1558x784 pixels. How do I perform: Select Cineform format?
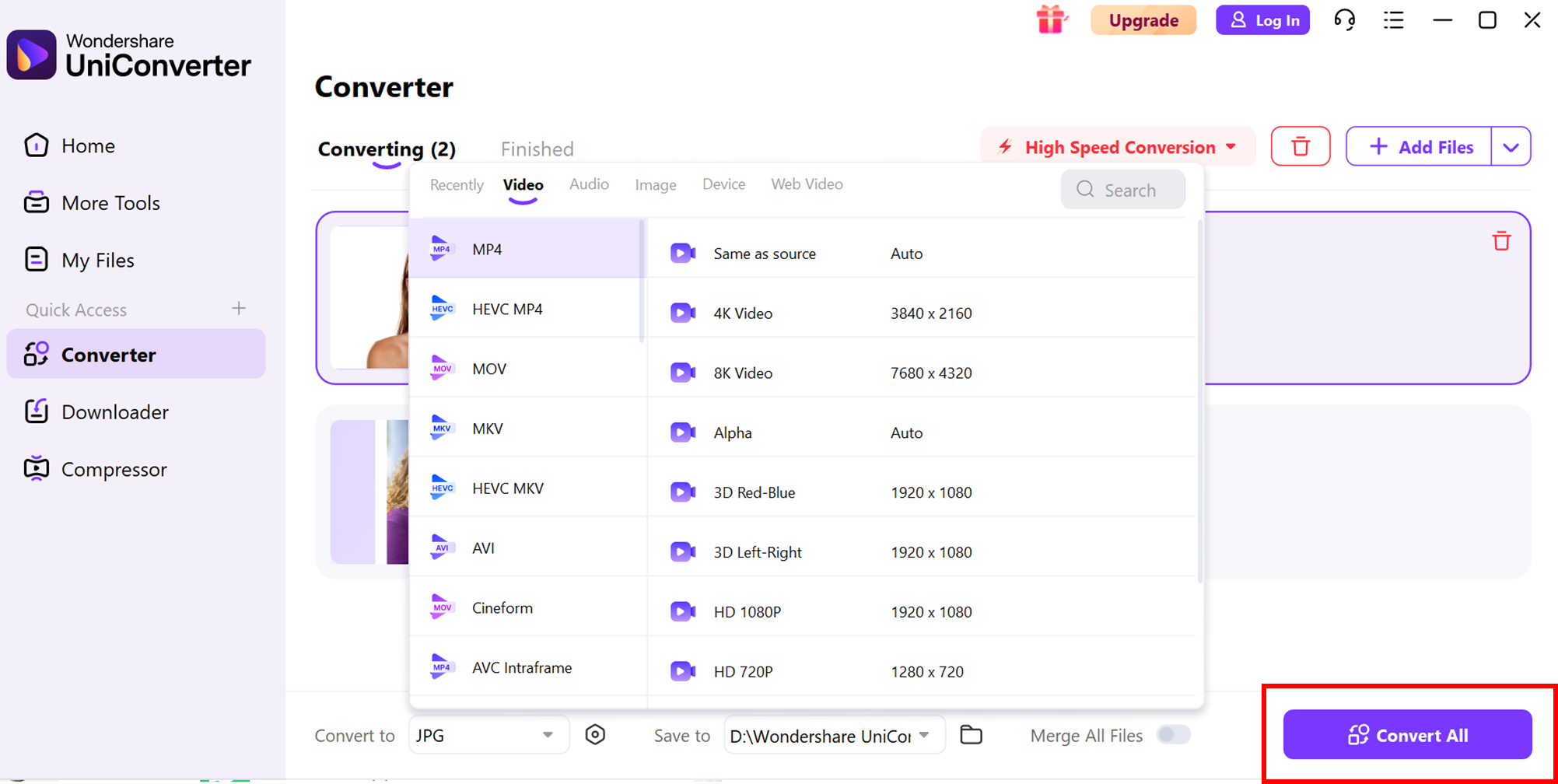(x=527, y=608)
